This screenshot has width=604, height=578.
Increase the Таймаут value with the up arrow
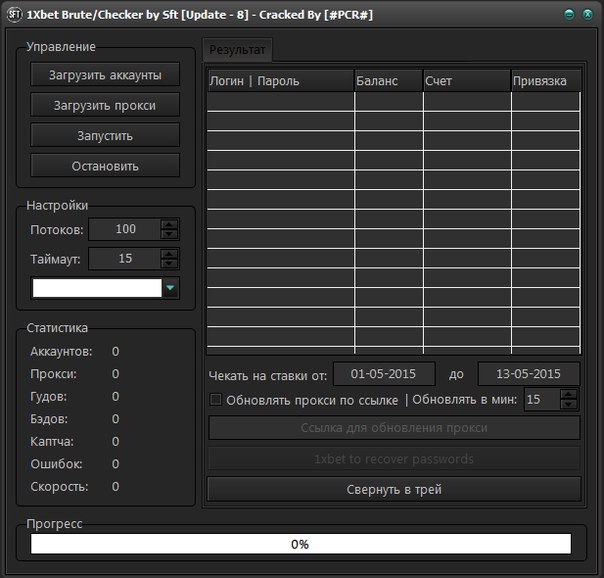[x=169, y=254]
